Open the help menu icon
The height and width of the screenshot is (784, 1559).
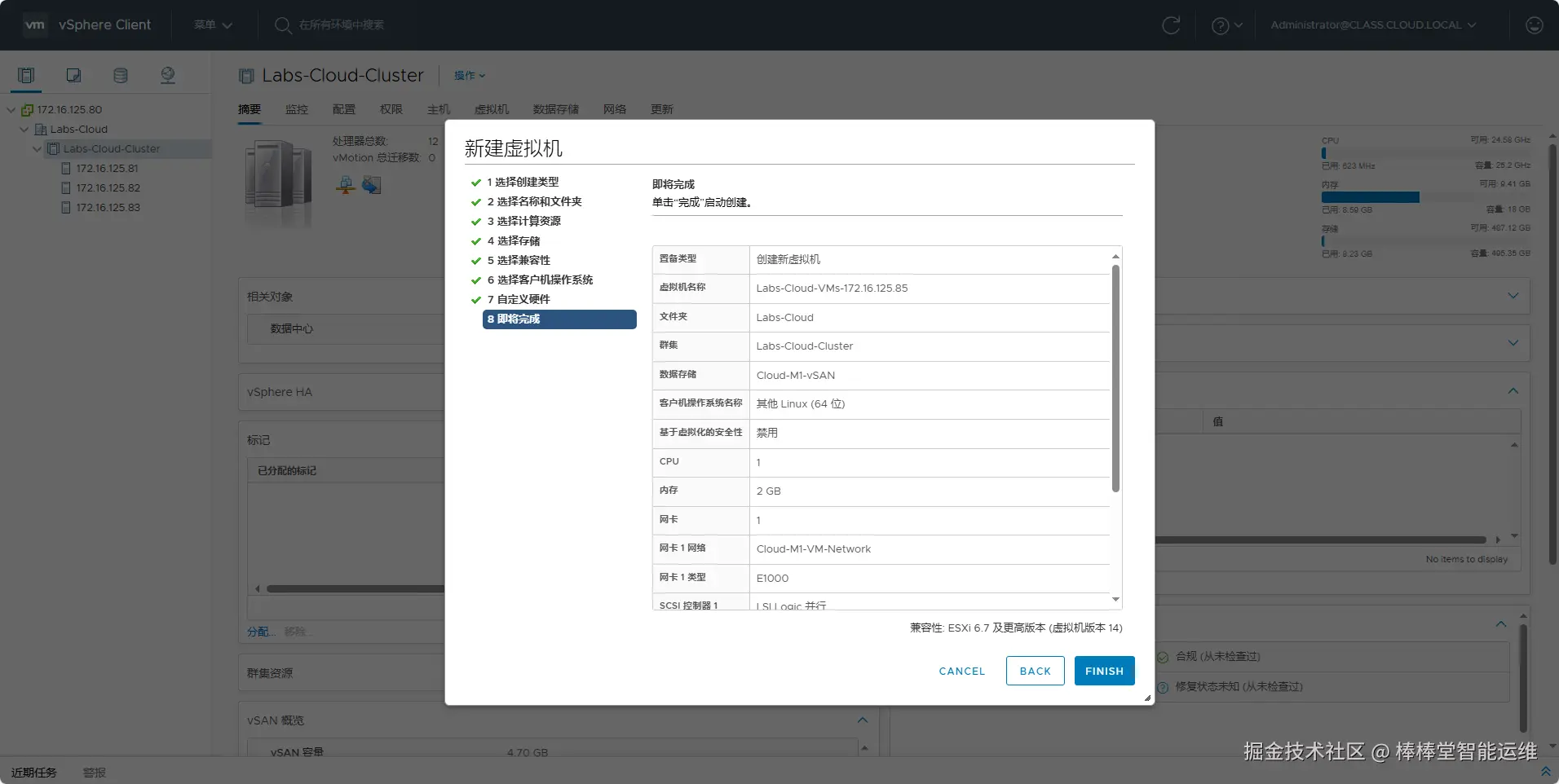(x=1221, y=26)
